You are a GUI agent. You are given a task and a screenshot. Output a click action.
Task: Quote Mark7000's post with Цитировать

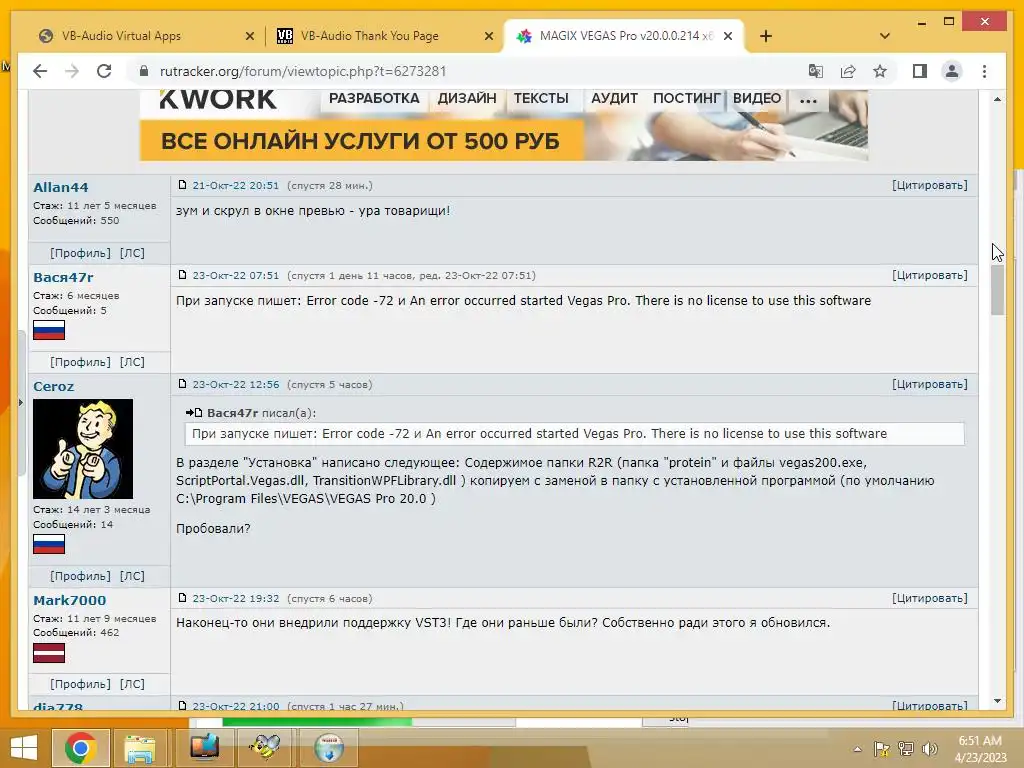[930, 598]
